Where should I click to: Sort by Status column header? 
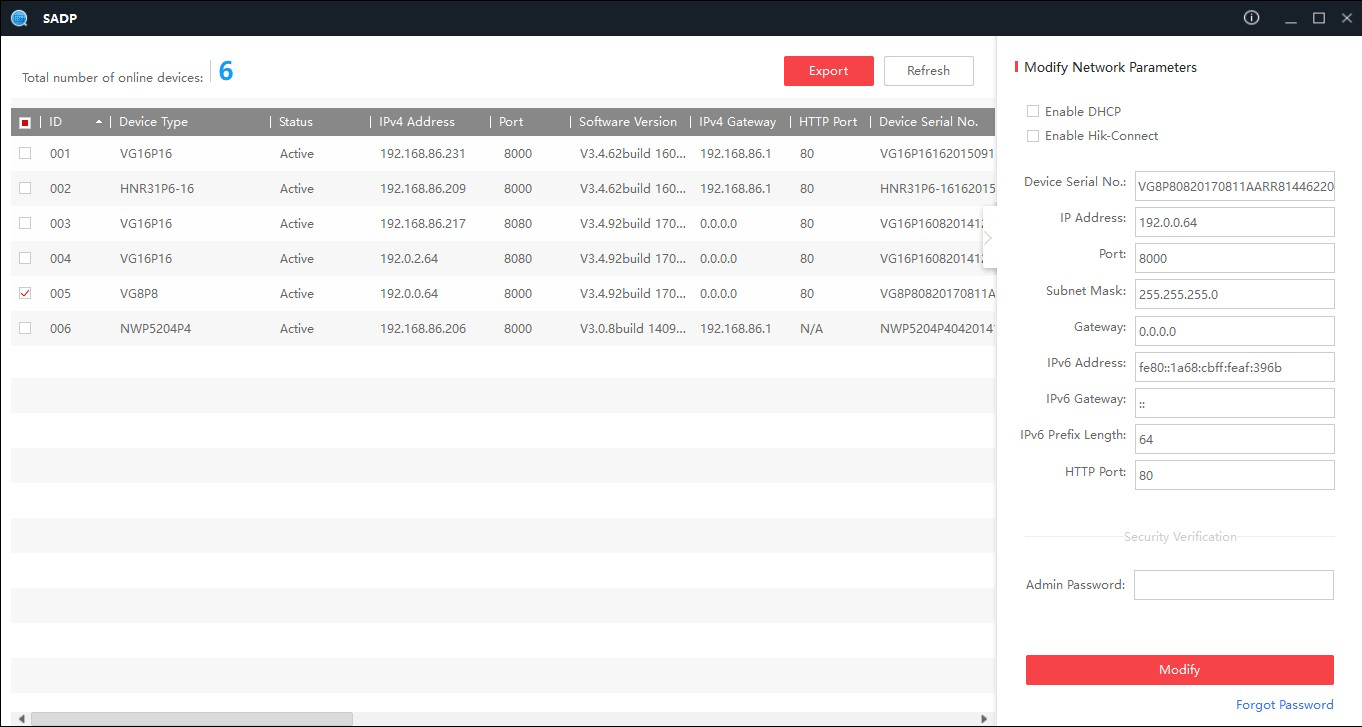pyautogui.click(x=296, y=122)
